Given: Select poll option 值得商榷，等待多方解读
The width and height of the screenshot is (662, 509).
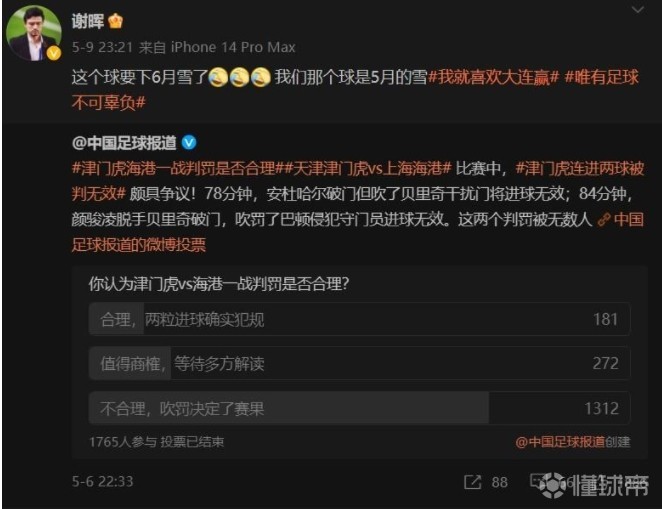Looking at the screenshot, I should click(359, 363).
